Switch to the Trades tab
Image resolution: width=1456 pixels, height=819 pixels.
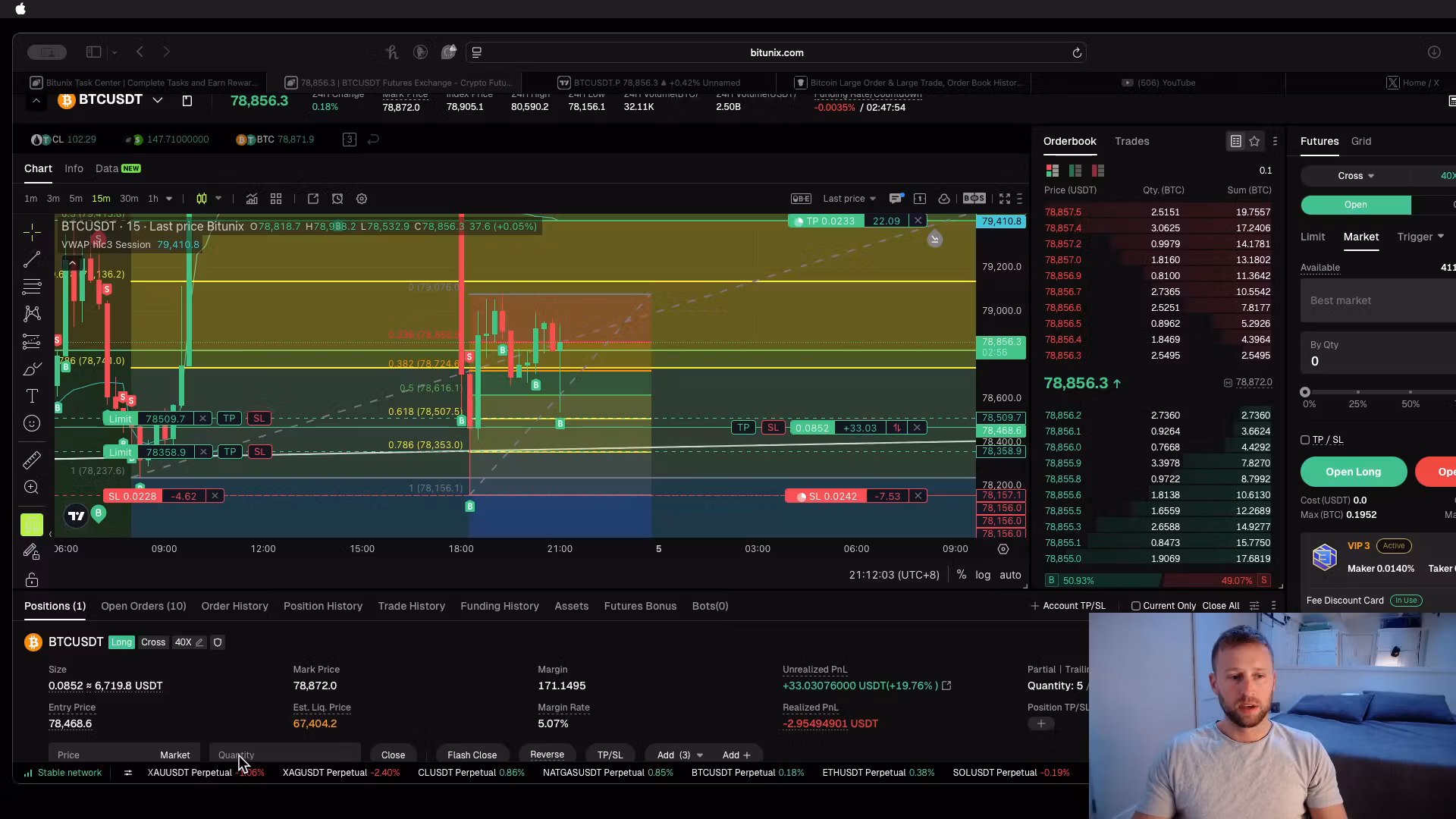tap(1131, 141)
